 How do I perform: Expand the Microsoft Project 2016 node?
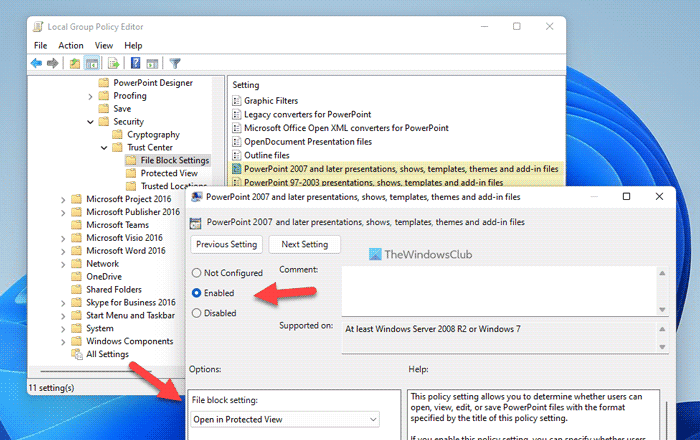[63, 200]
